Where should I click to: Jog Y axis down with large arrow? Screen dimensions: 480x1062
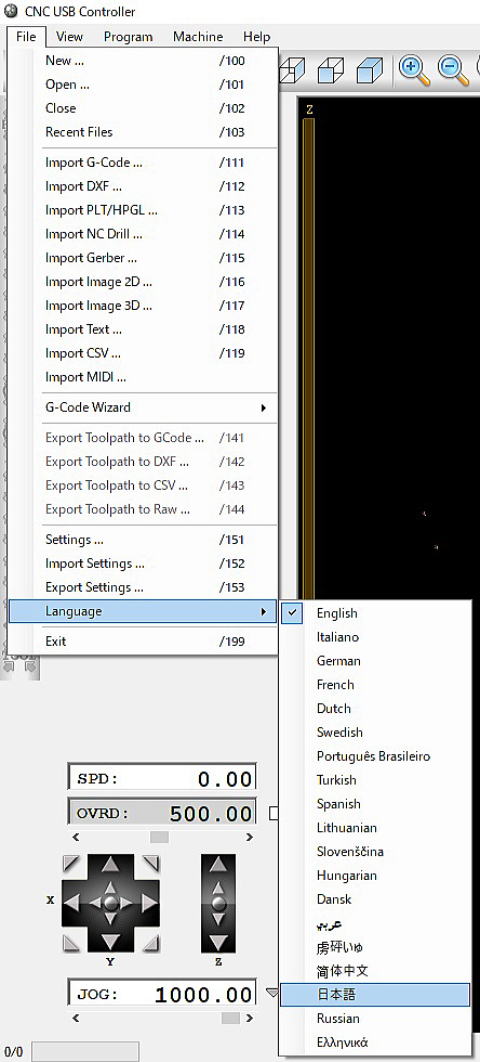coord(111,941)
